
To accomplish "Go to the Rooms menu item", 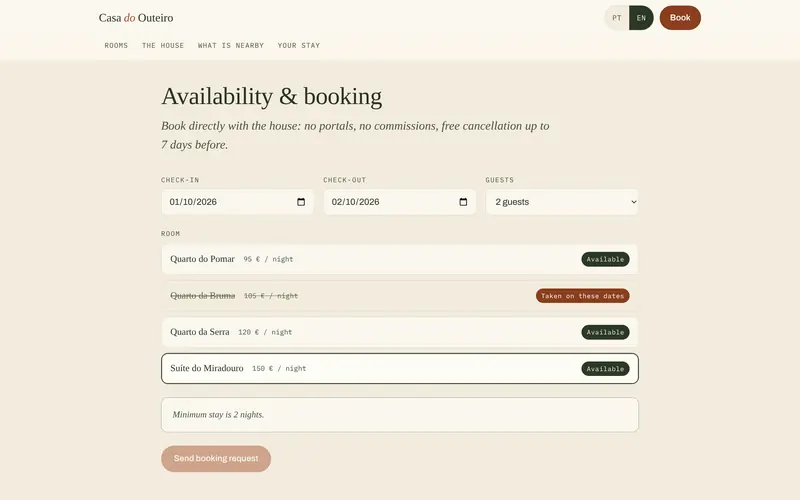I will click(116, 45).
